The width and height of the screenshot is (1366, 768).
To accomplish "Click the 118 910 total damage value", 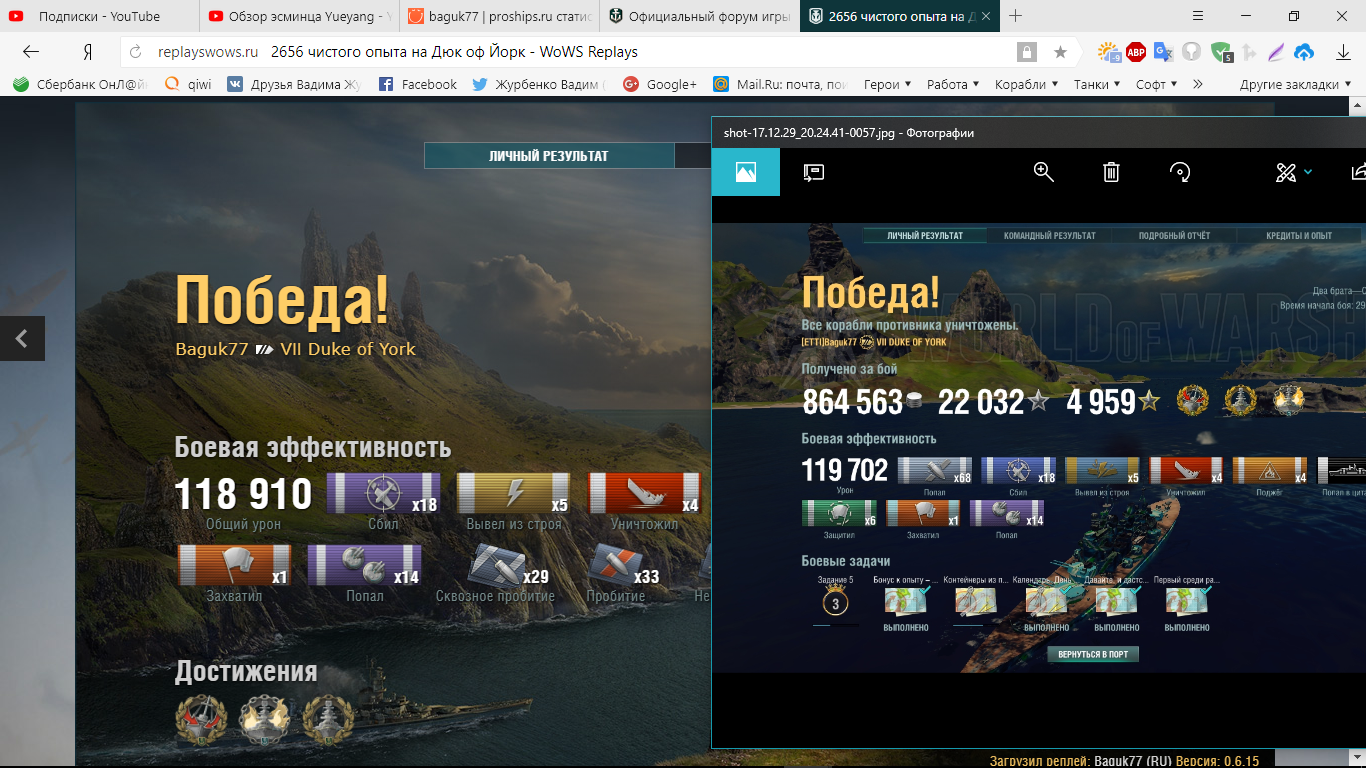I will pyautogui.click(x=244, y=494).
